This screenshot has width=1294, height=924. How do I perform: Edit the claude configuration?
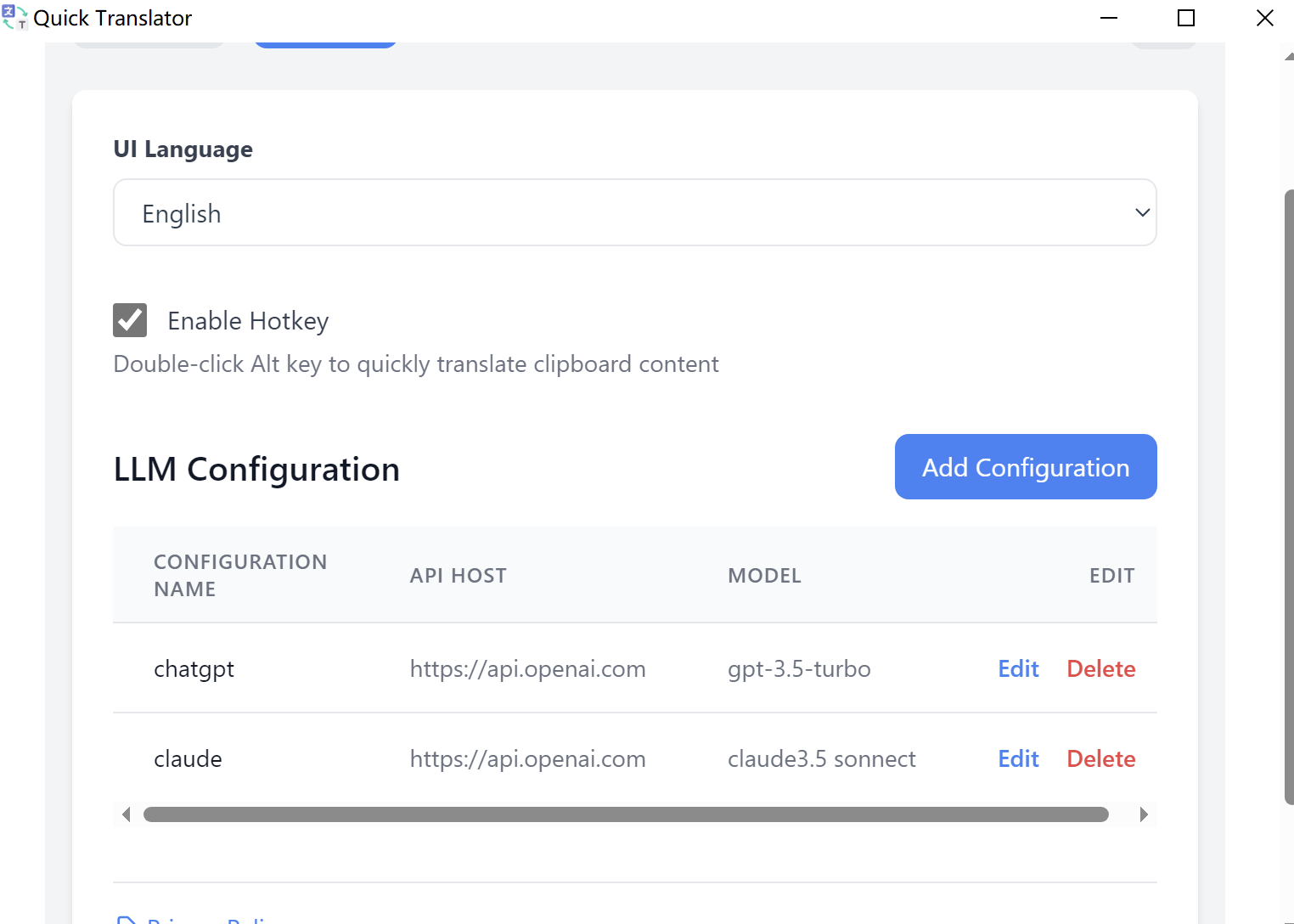1018,759
